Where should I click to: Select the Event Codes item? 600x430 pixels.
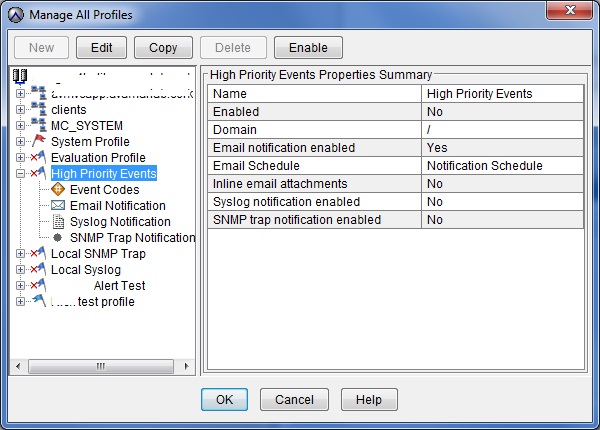104,190
